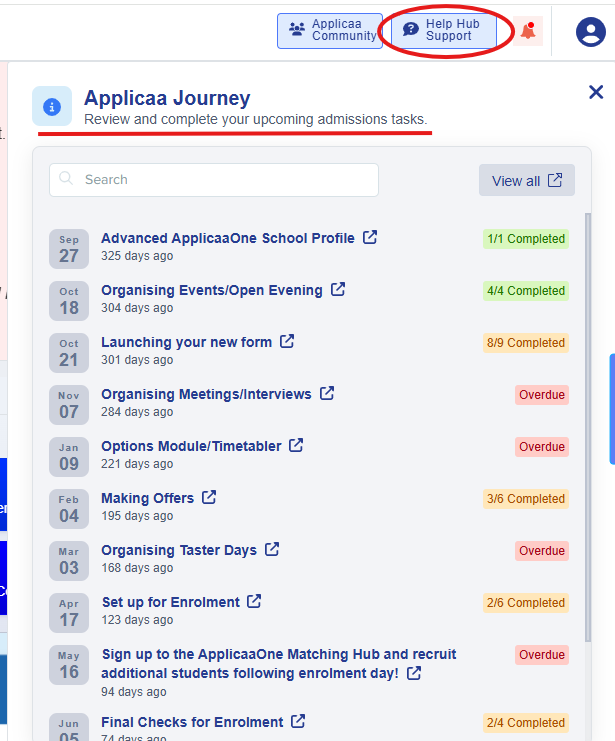Click external-link icon beside Options Module/Timetabler
615x741 pixels.
[x=296, y=445]
